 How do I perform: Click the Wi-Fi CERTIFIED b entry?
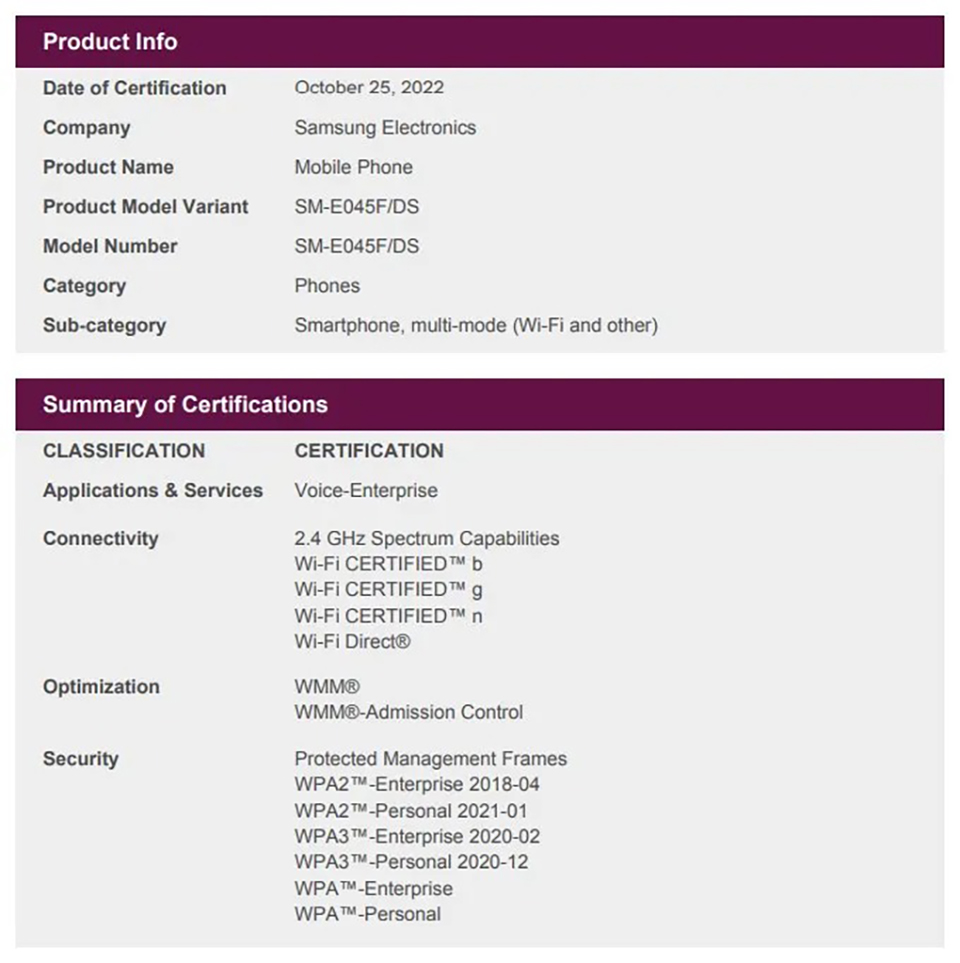pyautogui.click(x=388, y=564)
